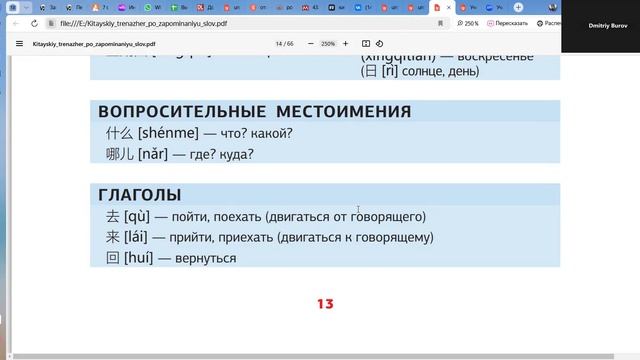Click the heading ГЛАГОЛЫ

point(140,195)
